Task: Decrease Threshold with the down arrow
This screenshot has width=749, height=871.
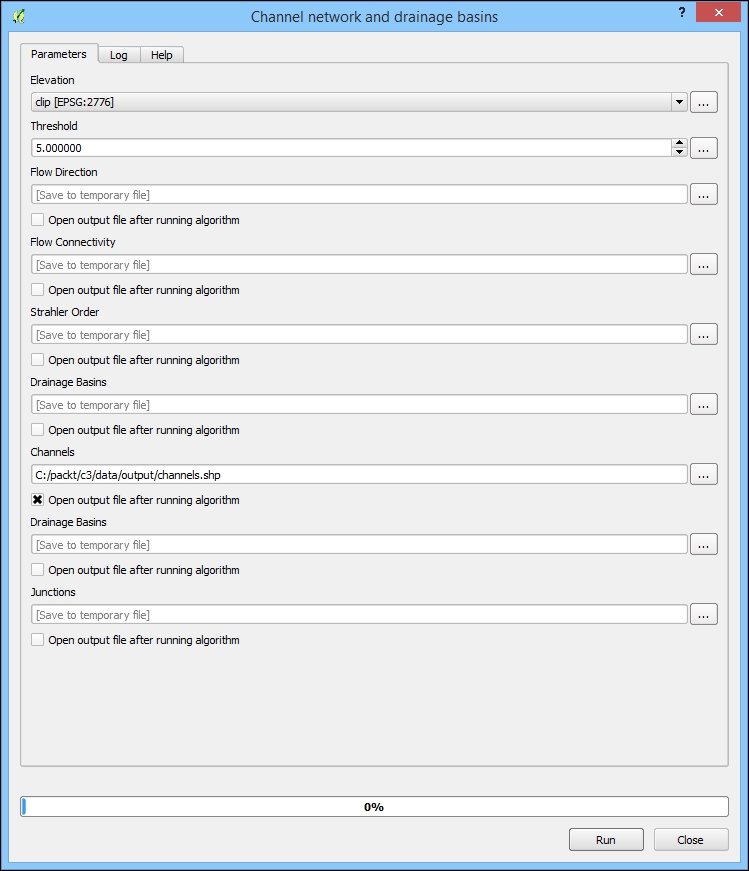Action: point(680,152)
